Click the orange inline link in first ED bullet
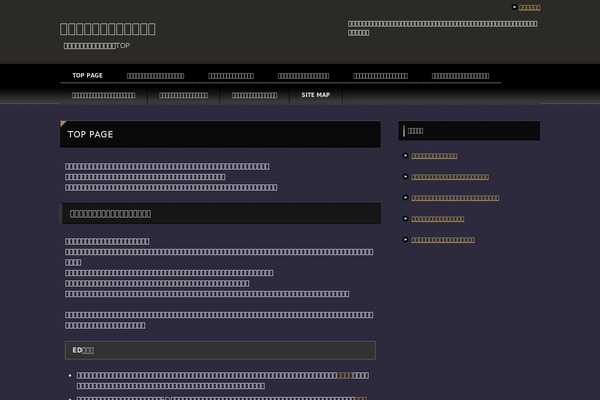This screenshot has height=400, width=600. (x=344, y=376)
